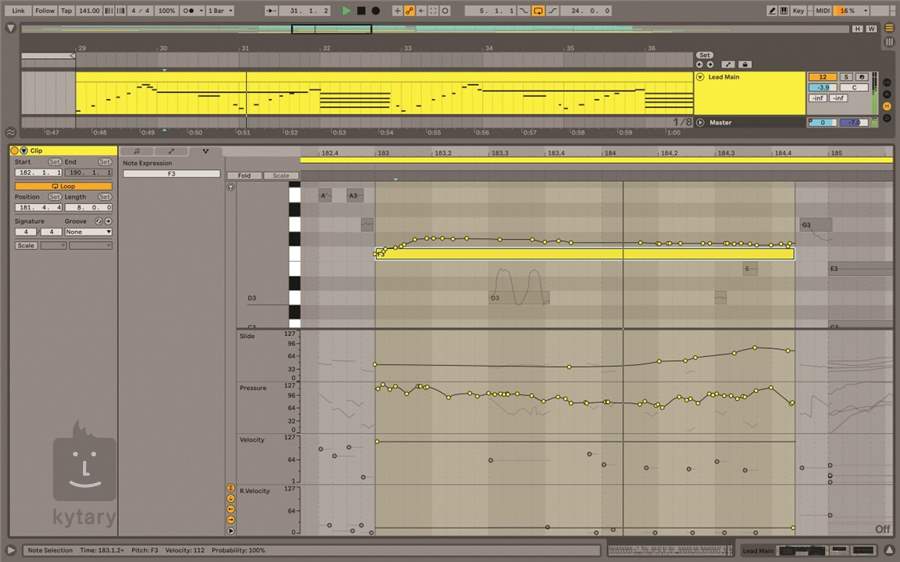
Task: Switch to Arrangement View with horizontal lines icon
Action: tap(889, 28)
